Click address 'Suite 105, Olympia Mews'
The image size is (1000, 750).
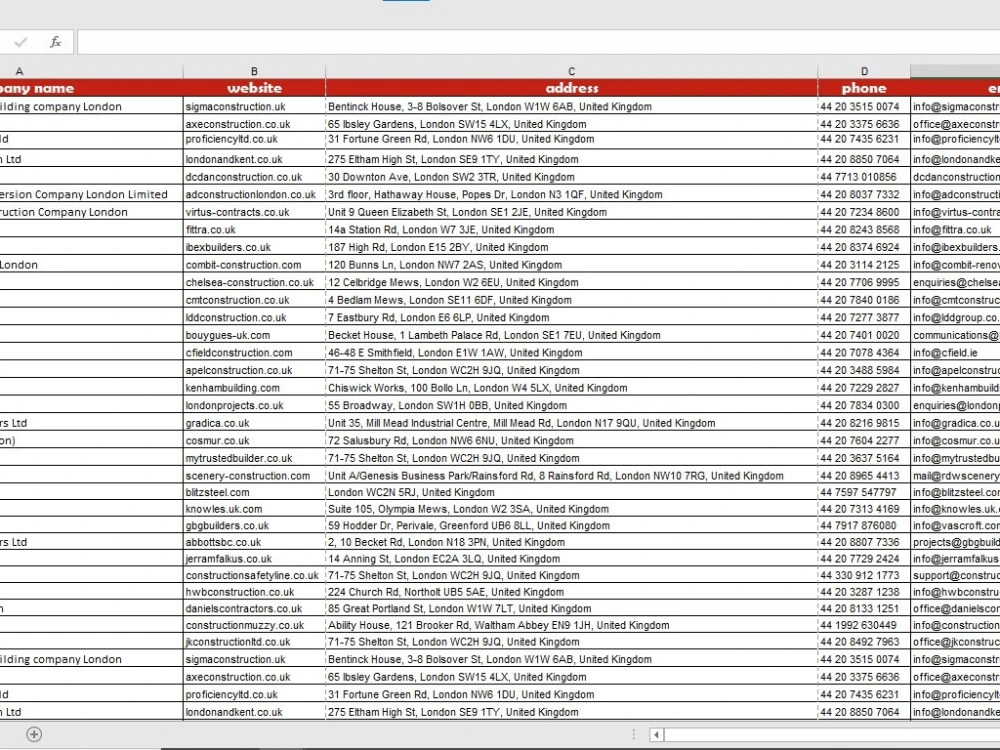(x=385, y=509)
